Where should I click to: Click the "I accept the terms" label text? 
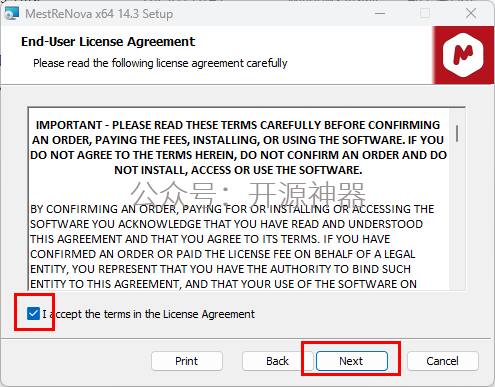pos(148,314)
